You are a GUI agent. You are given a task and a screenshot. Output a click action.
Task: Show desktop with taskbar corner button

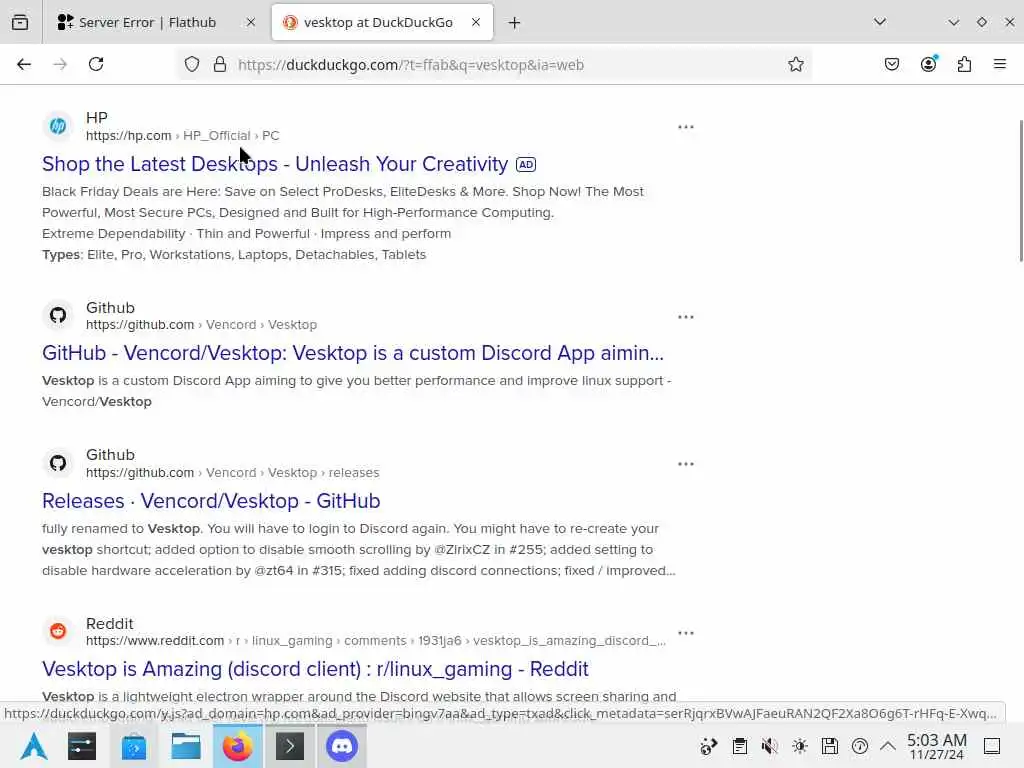[992, 746]
